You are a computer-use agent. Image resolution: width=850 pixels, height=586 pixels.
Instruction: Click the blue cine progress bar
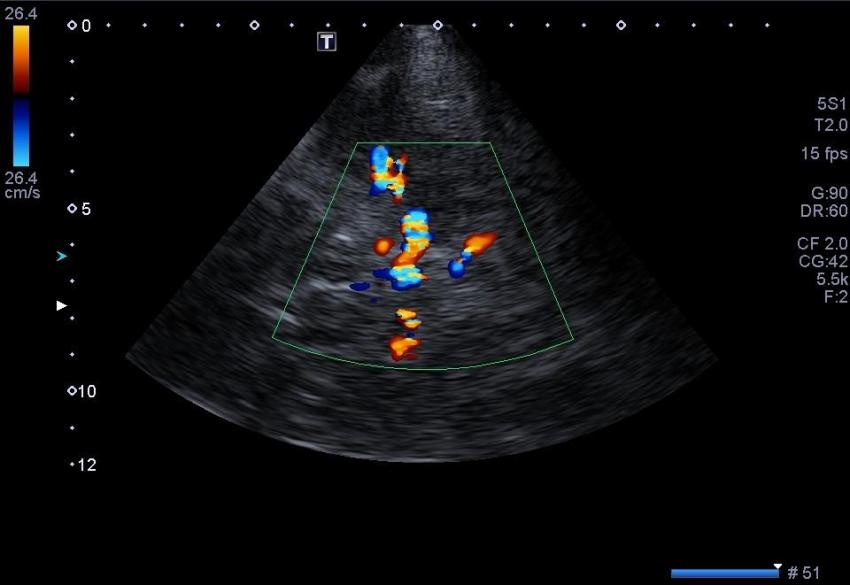click(x=724, y=574)
